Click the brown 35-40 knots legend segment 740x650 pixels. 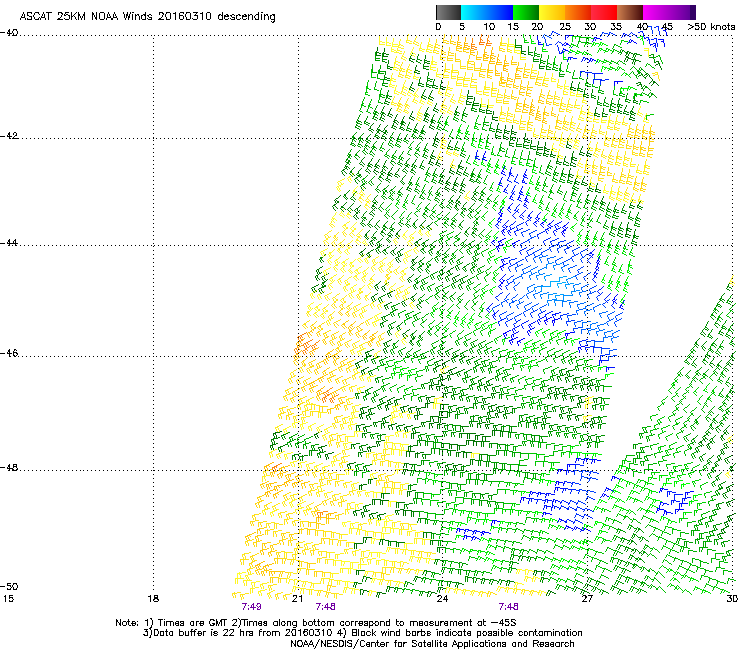point(630,12)
